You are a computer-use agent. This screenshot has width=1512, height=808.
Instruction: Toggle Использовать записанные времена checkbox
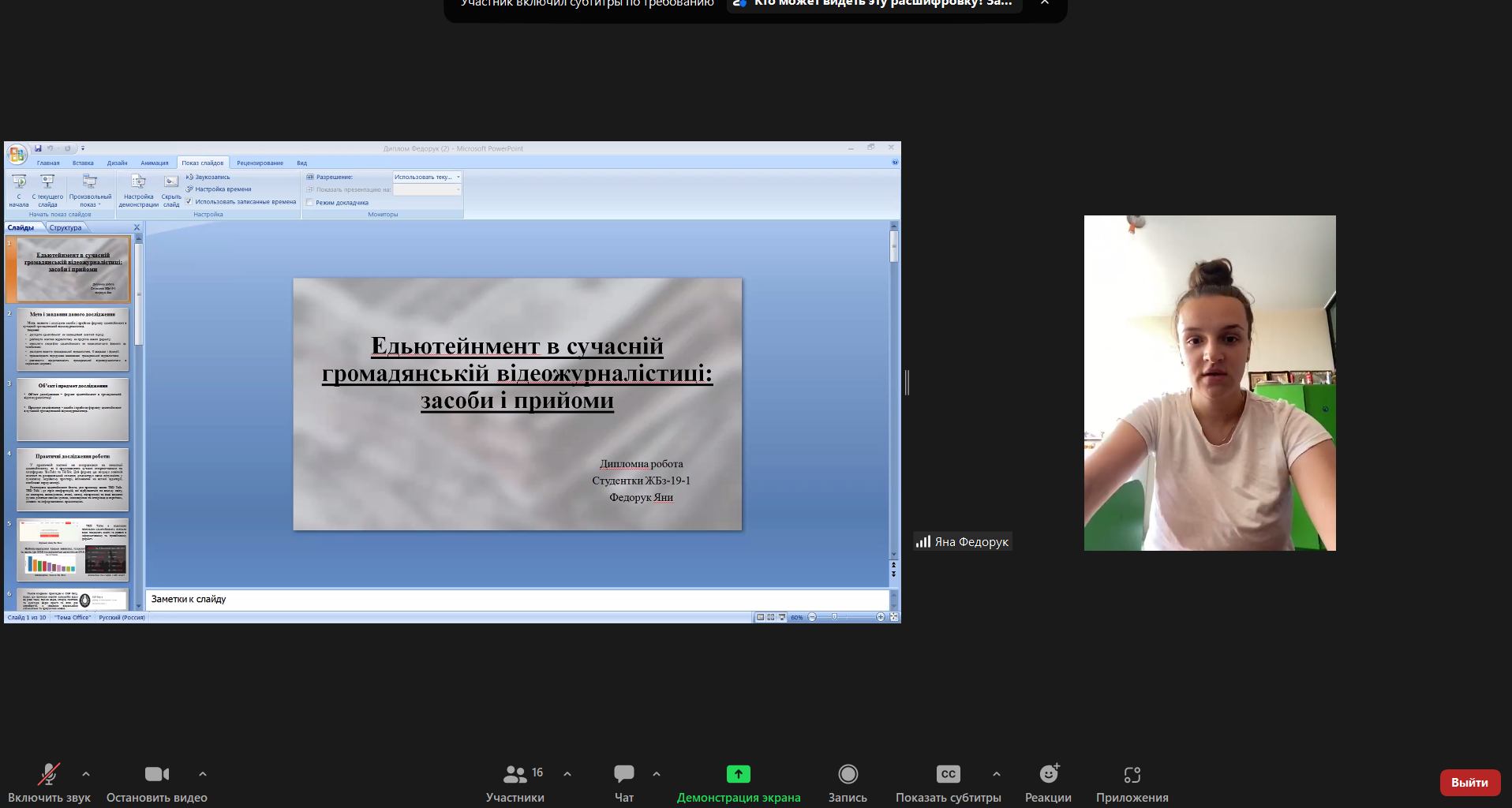(x=189, y=202)
